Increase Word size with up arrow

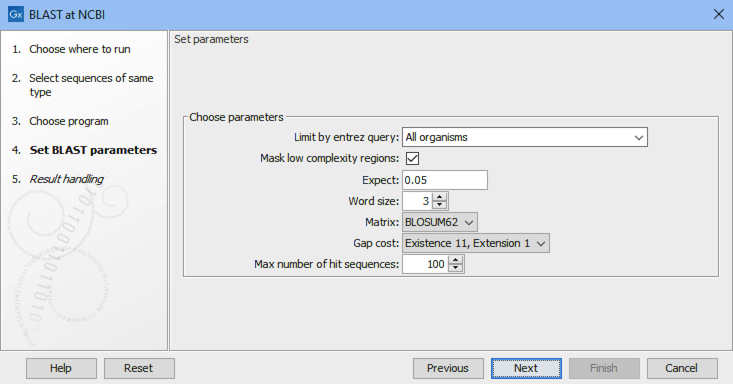pos(439,197)
